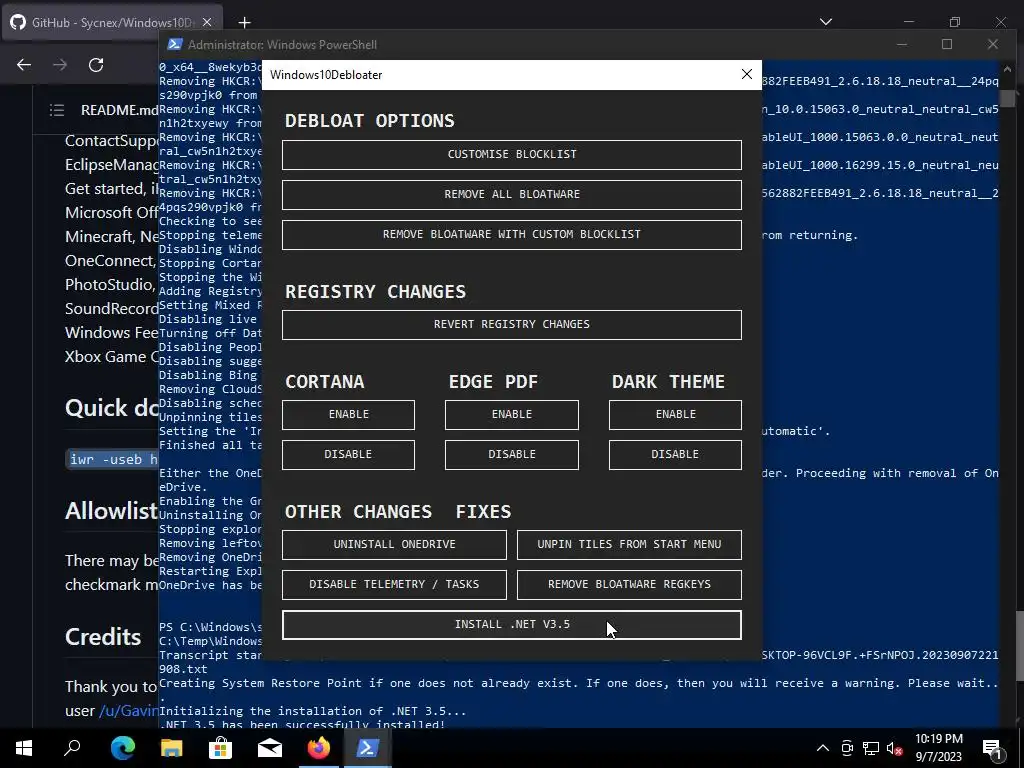
Task: Click the Credits heading in README
Action: point(103,637)
